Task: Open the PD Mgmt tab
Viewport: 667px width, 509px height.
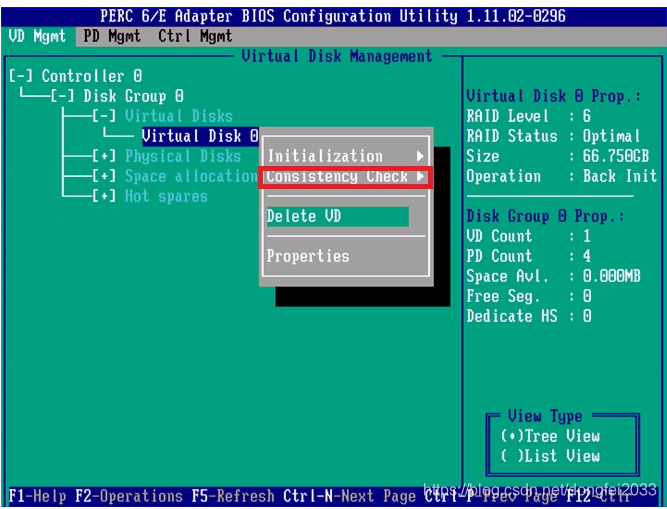Action: tap(112, 36)
